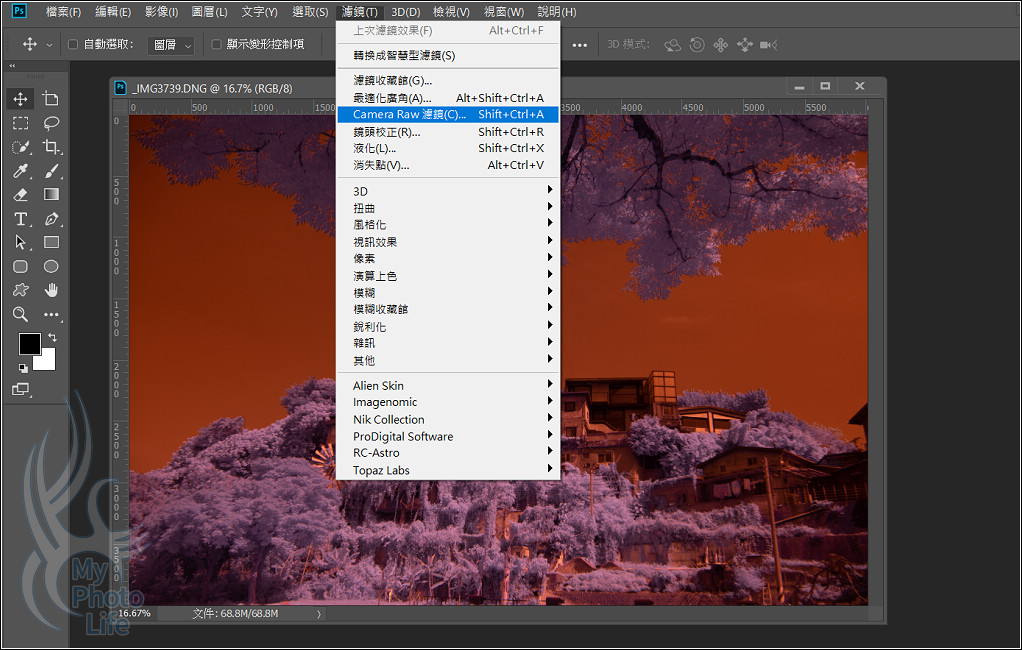Click the 16.67% zoom level field
The height and width of the screenshot is (650, 1022).
135,613
